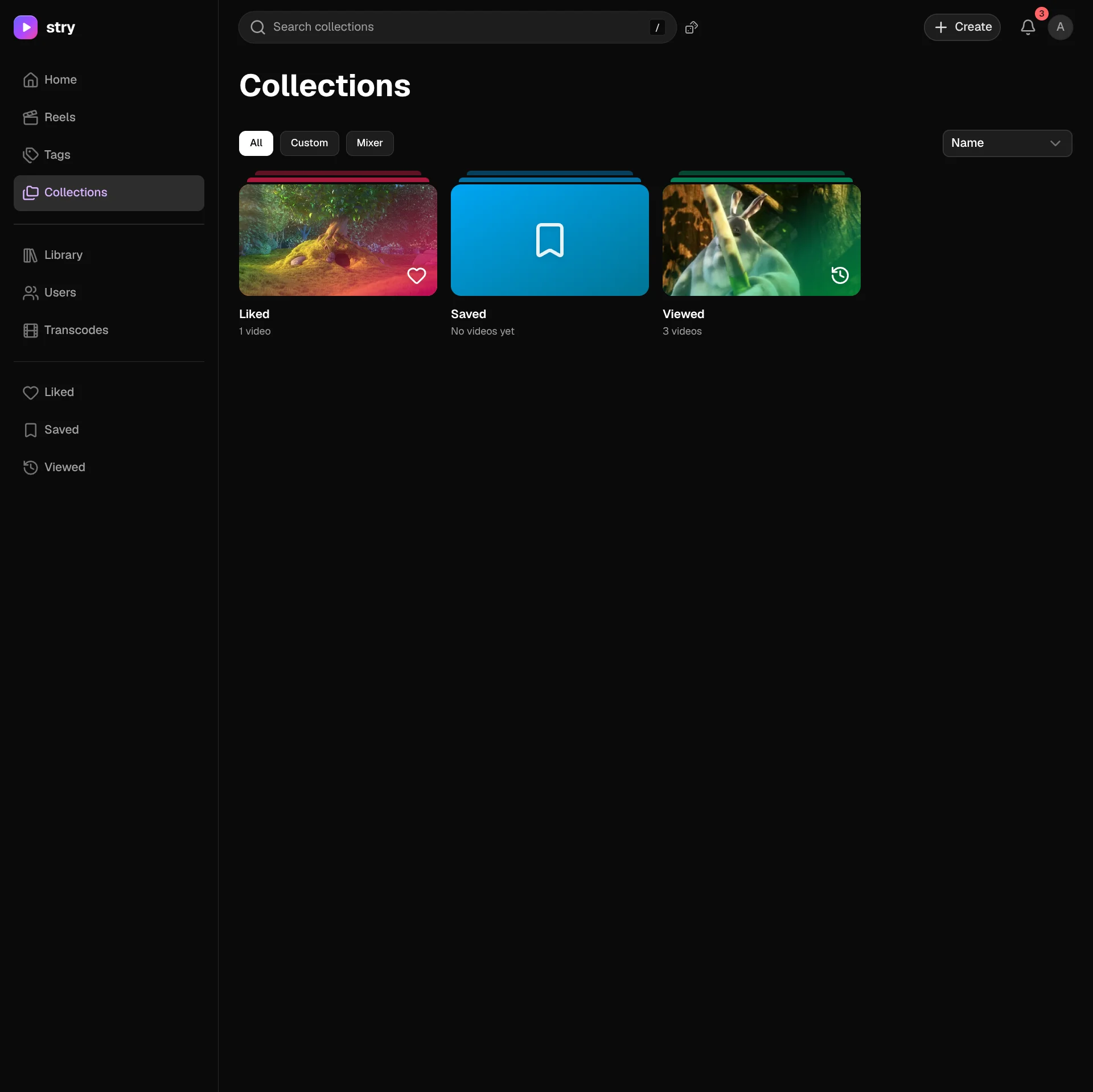Switch to the Mixer filter tab

(x=370, y=143)
